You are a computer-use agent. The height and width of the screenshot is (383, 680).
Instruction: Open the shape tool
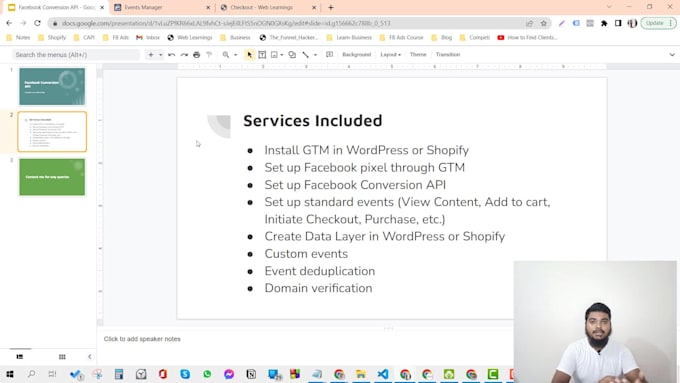(x=292, y=55)
